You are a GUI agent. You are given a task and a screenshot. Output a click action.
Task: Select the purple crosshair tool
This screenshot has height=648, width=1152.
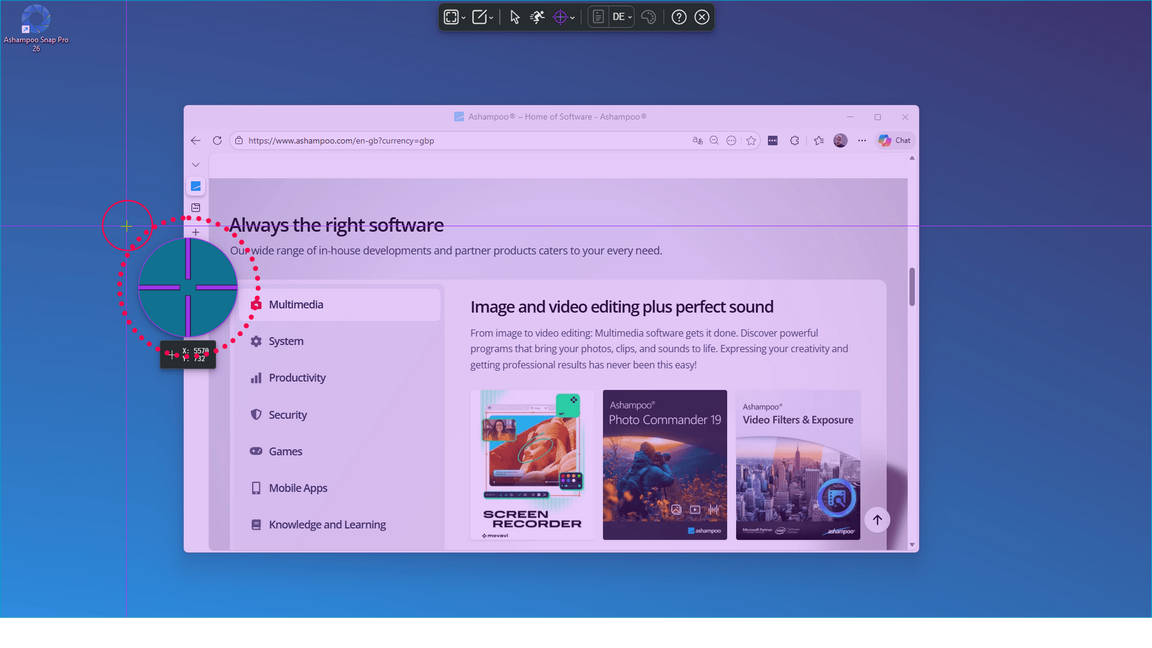[560, 17]
